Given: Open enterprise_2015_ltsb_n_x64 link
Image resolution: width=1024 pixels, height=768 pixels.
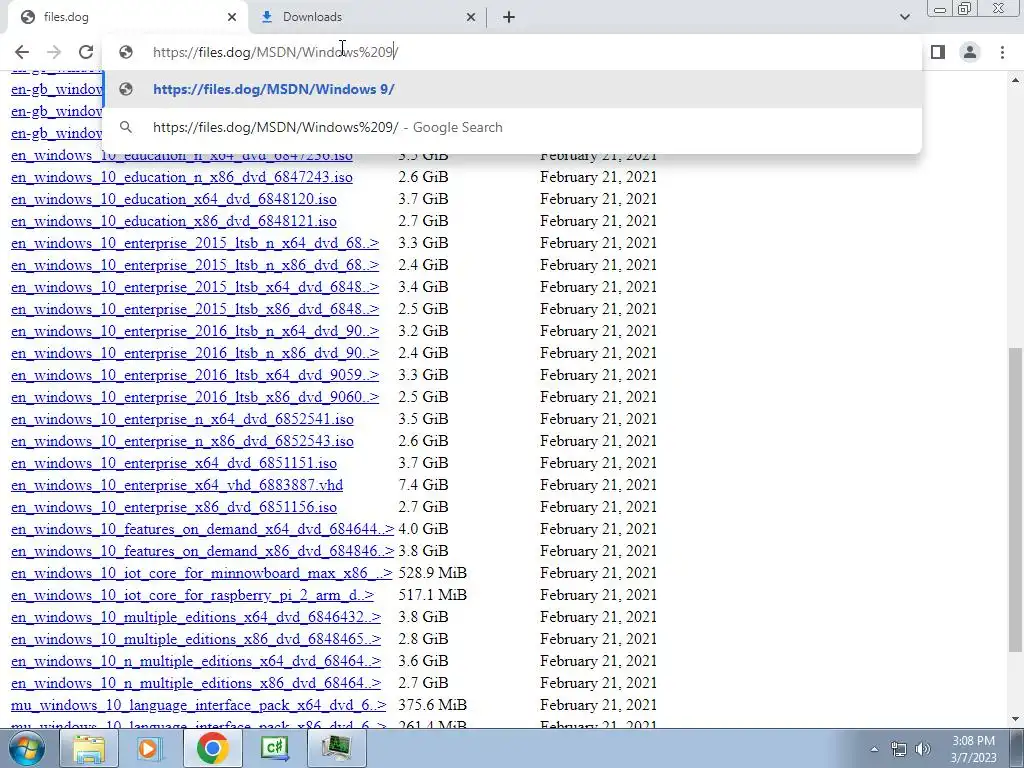Looking at the screenshot, I should pyautogui.click(x=195, y=243).
